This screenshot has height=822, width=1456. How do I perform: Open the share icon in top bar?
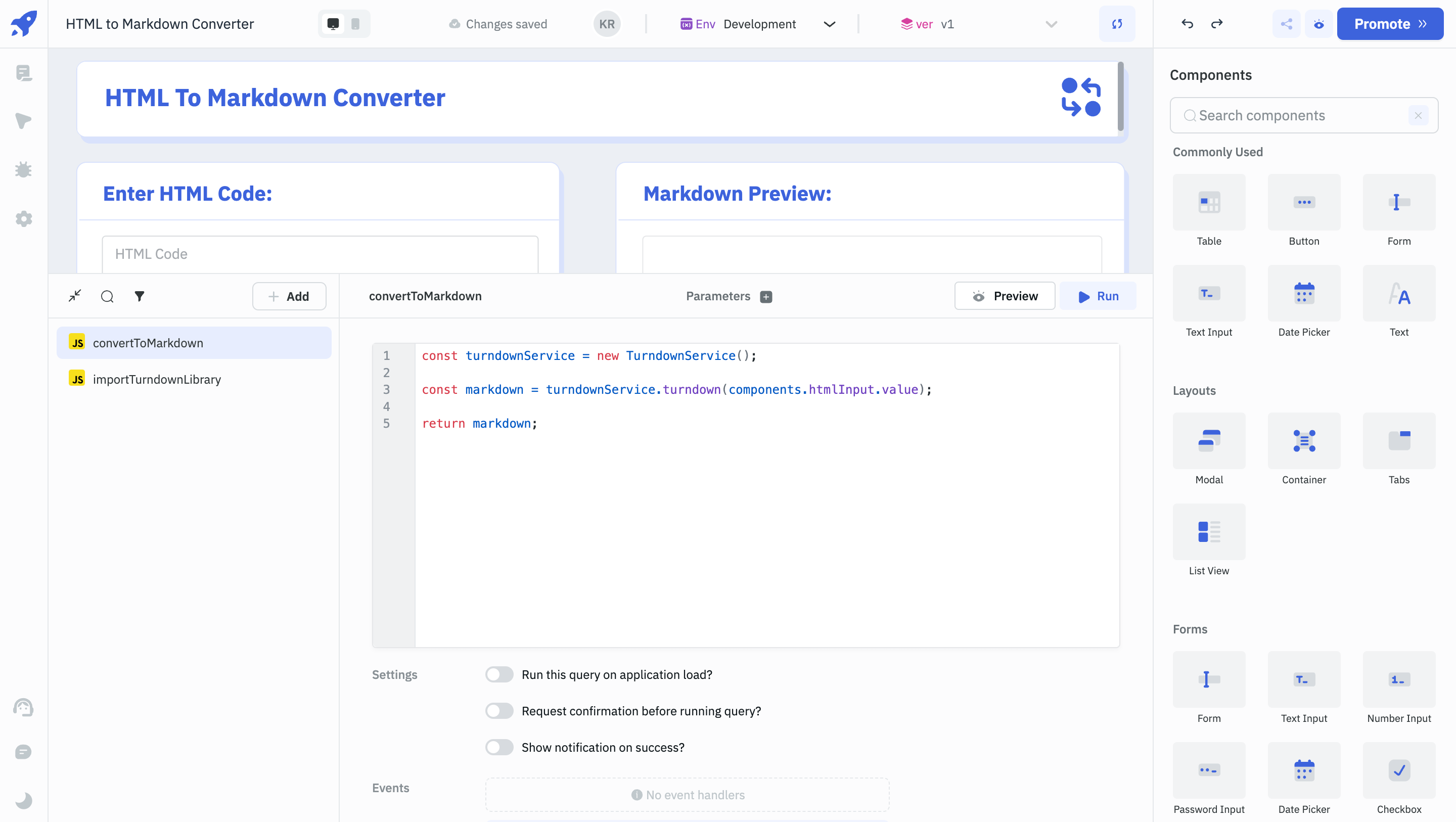pyautogui.click(x=1287, y=24)
